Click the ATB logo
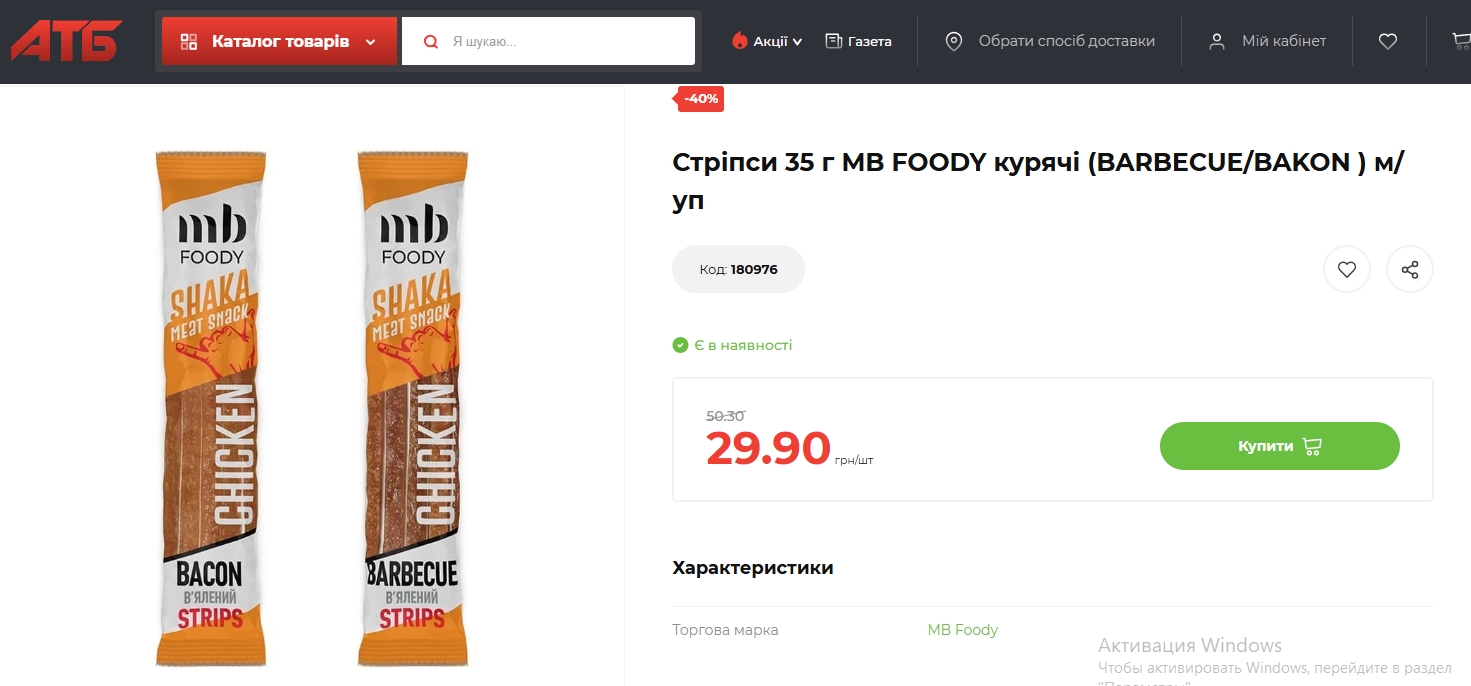The image size is (1471, 686). [66, 41]
